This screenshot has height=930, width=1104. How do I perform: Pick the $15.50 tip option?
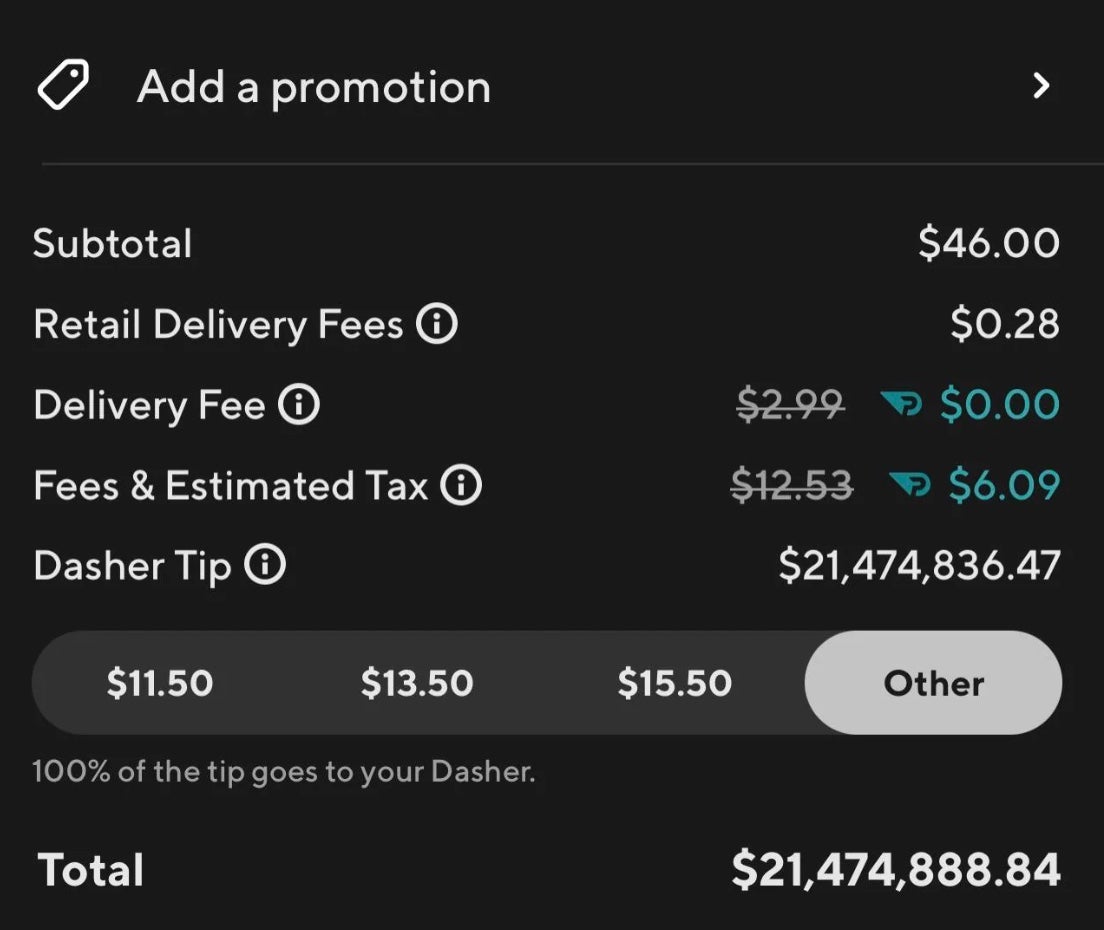point(674,683)
